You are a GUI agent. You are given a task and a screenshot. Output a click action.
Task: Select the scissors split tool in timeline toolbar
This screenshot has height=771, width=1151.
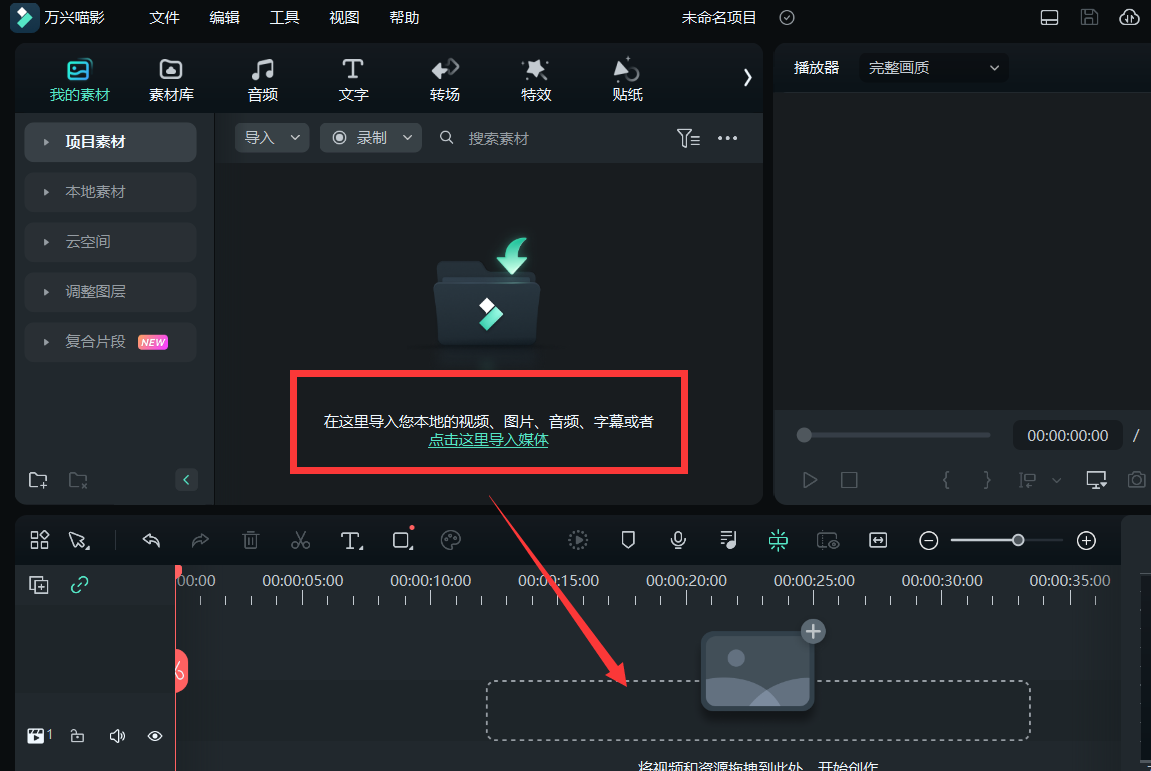(300, 540)
